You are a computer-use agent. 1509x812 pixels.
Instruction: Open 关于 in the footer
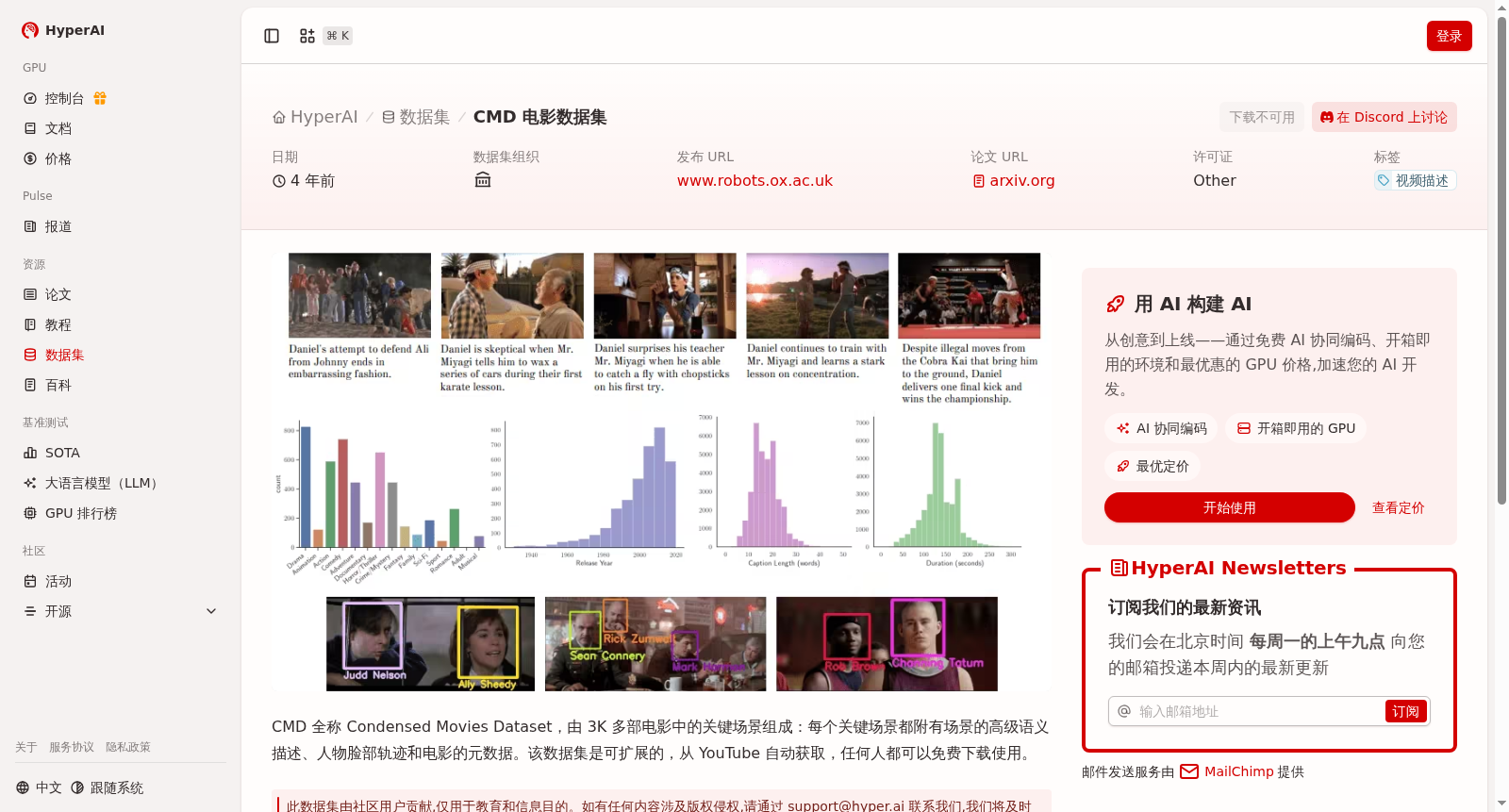point(25,747)
